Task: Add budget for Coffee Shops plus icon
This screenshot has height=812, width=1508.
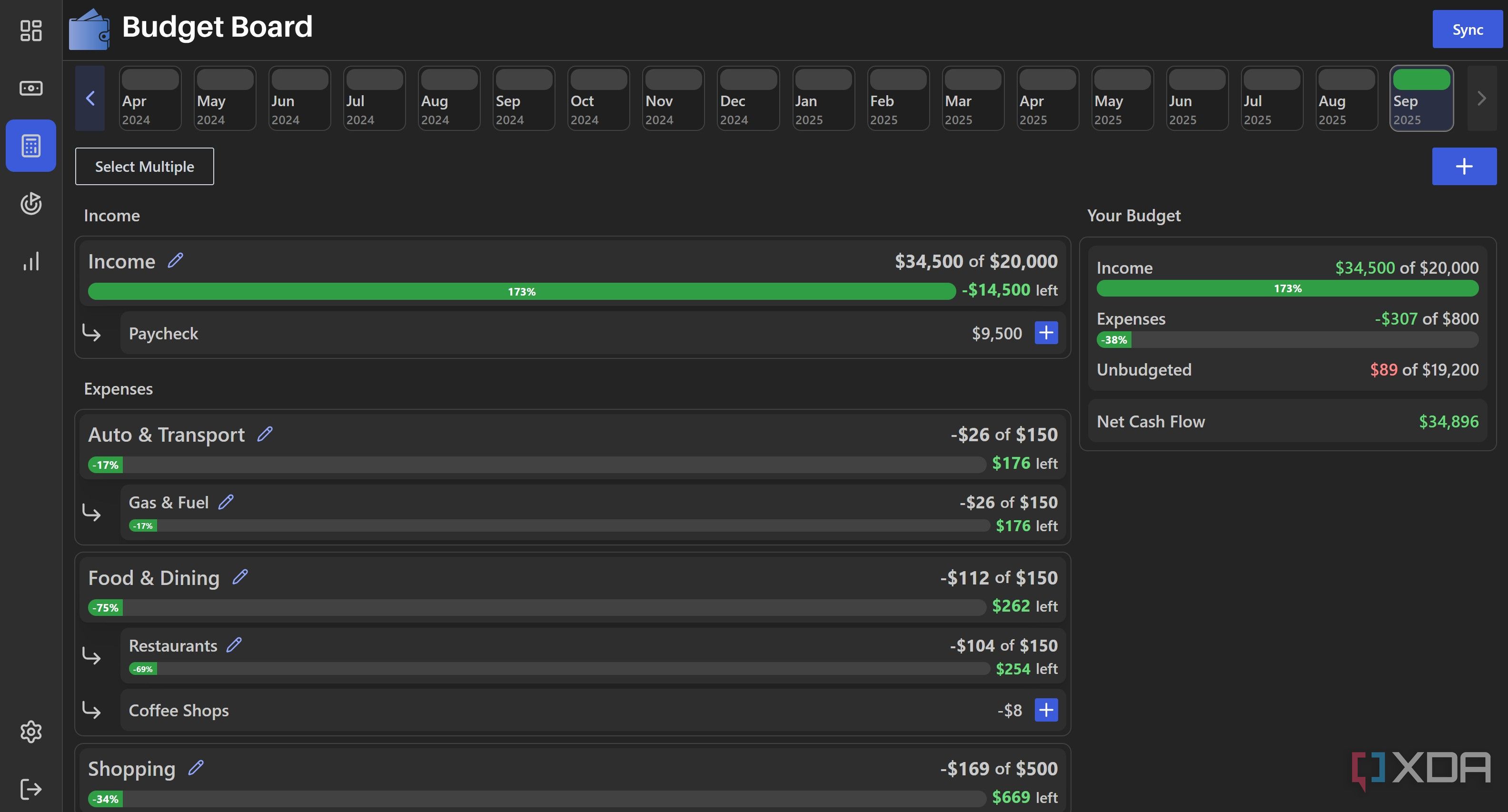Action: pos(1046,710)
